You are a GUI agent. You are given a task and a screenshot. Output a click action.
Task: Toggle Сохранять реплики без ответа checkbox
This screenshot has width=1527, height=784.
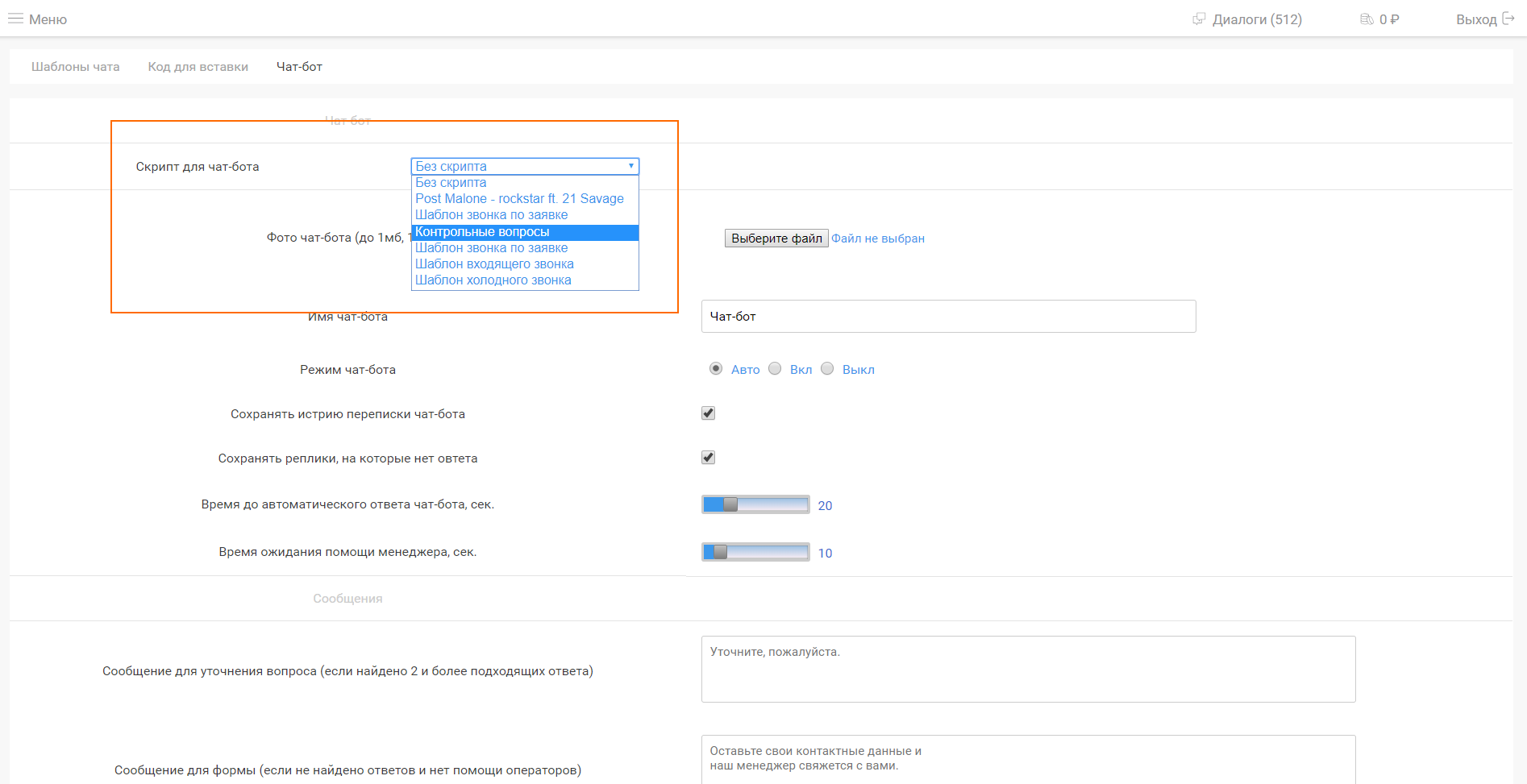[709, 458]
